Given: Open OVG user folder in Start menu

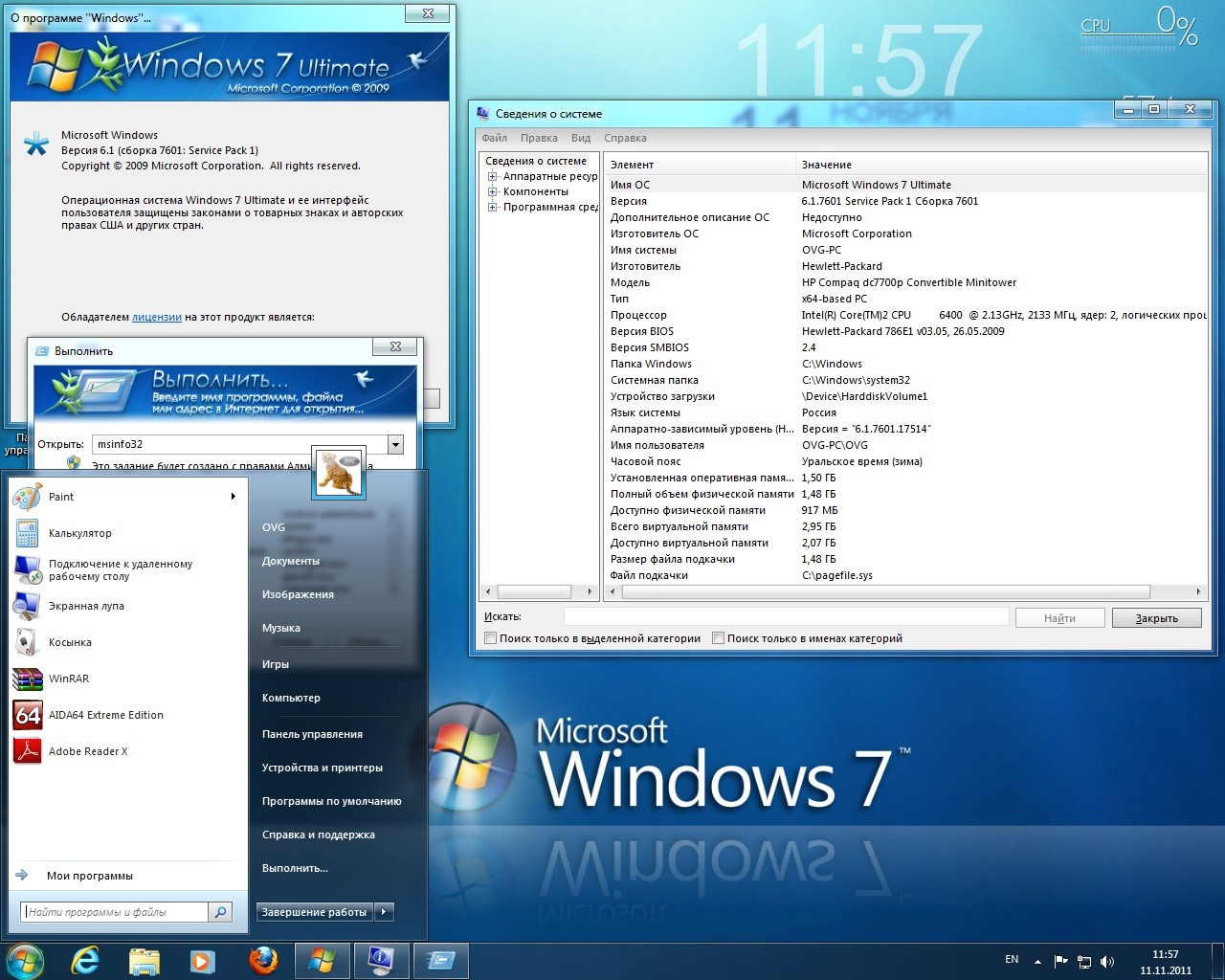Looking at the screenshot, I should pyautogui.click(x=274, y=527).
